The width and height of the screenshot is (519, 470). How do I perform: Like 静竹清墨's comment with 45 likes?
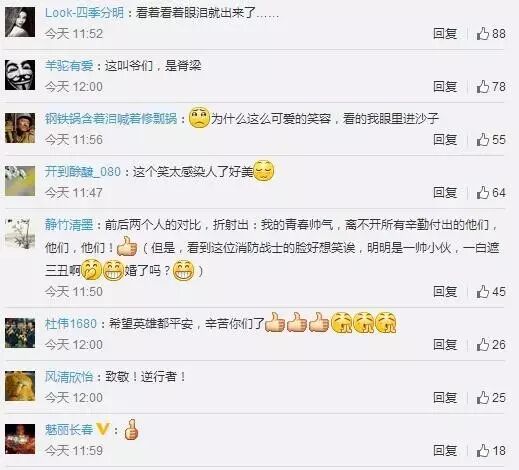tap(482, 292)
